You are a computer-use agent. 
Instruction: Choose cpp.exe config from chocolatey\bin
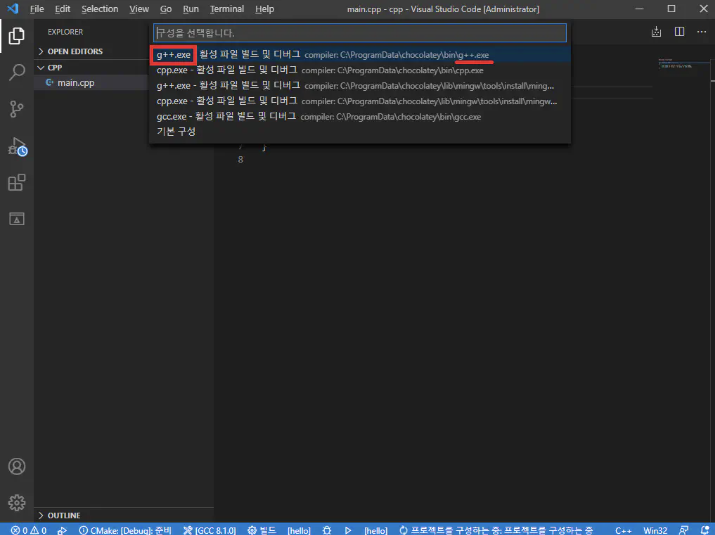[x=360, y=70]
